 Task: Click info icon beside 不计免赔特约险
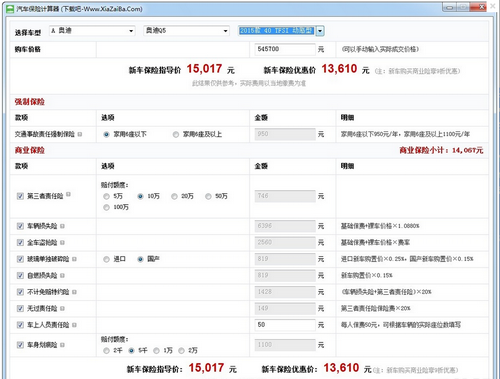74,292
